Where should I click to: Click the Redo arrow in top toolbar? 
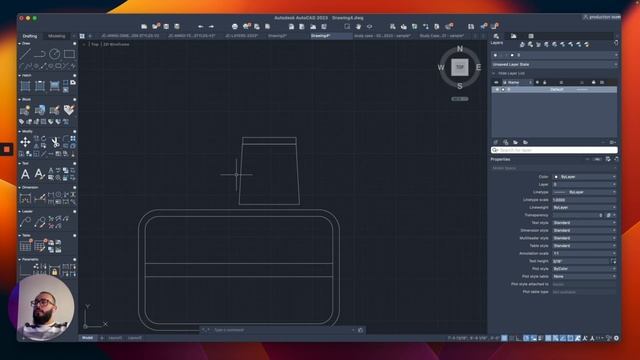[211, 27]
